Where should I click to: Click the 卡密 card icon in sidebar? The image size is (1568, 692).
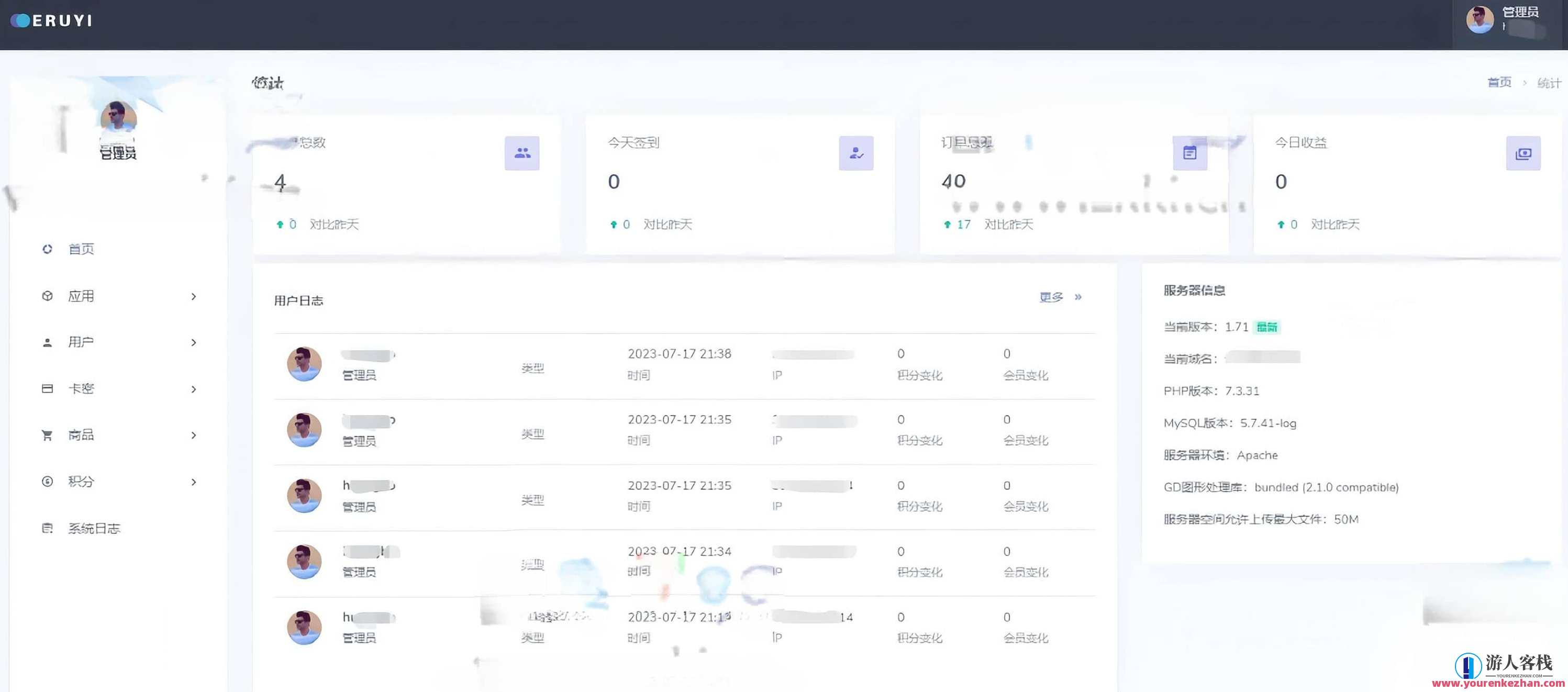[x=47, y=388]
